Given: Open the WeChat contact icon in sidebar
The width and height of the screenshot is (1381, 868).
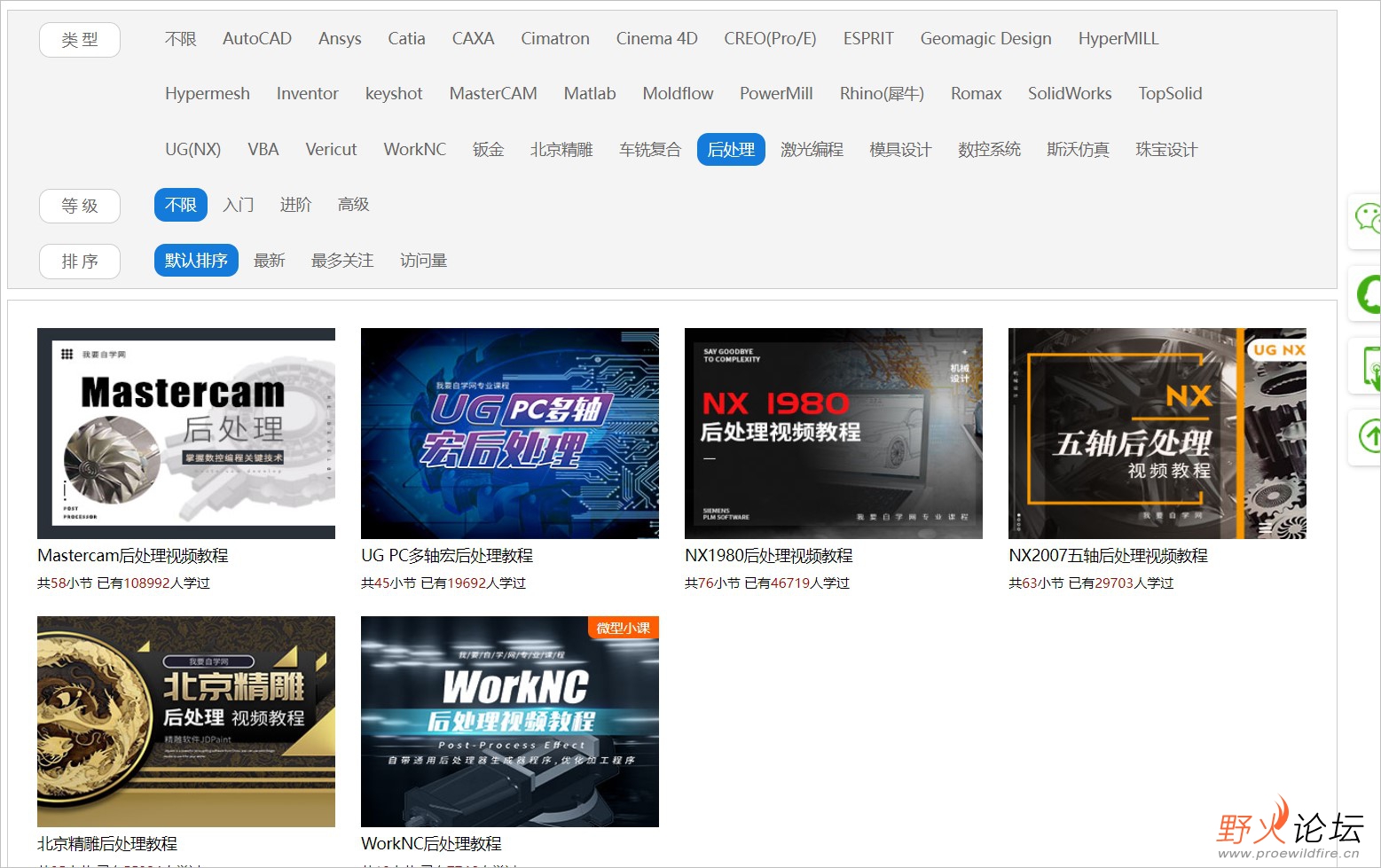Looking at the screenshot, I should (1367, 219).
